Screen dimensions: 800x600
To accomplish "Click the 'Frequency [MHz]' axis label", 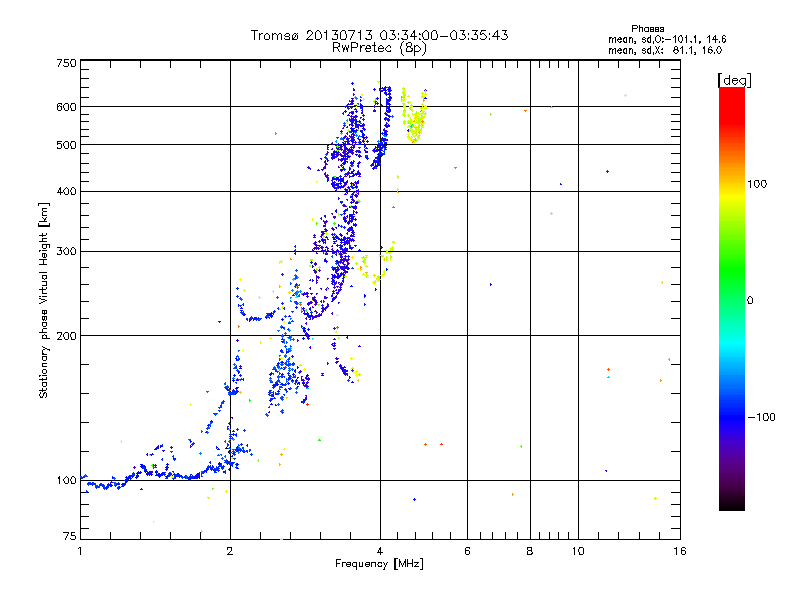I will 379,564.
